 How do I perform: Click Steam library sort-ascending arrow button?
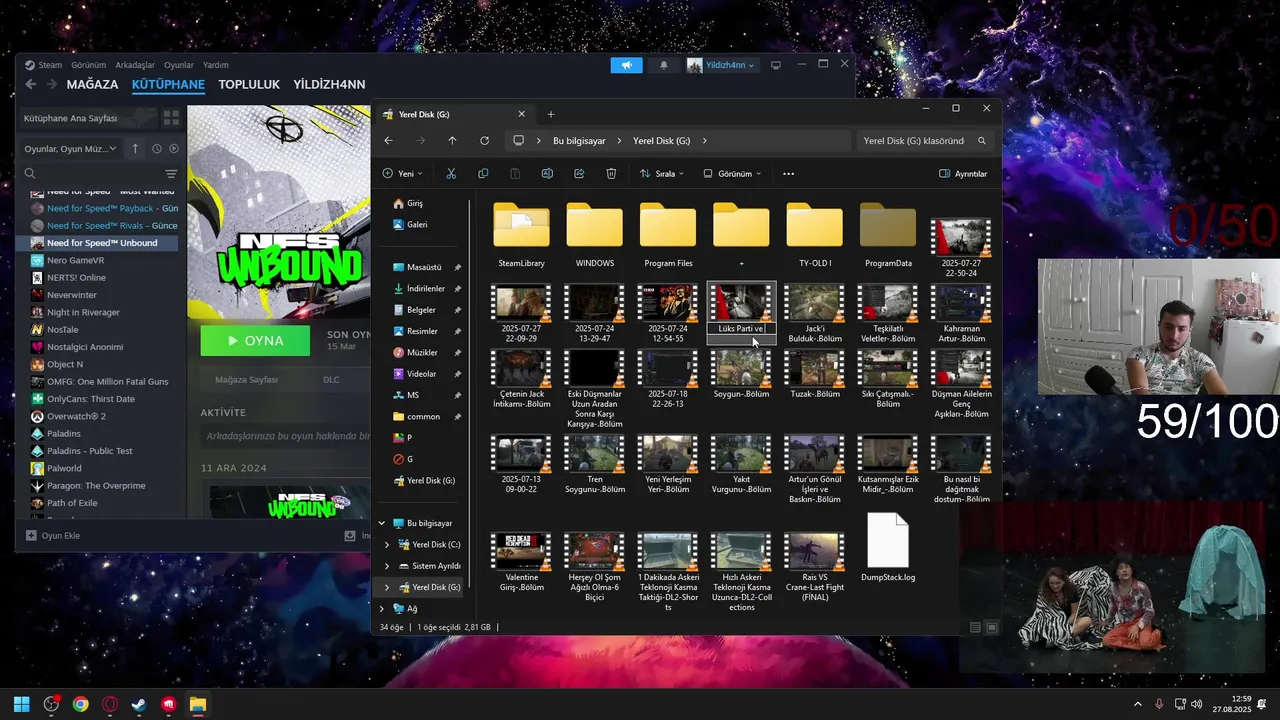point(135,148)
